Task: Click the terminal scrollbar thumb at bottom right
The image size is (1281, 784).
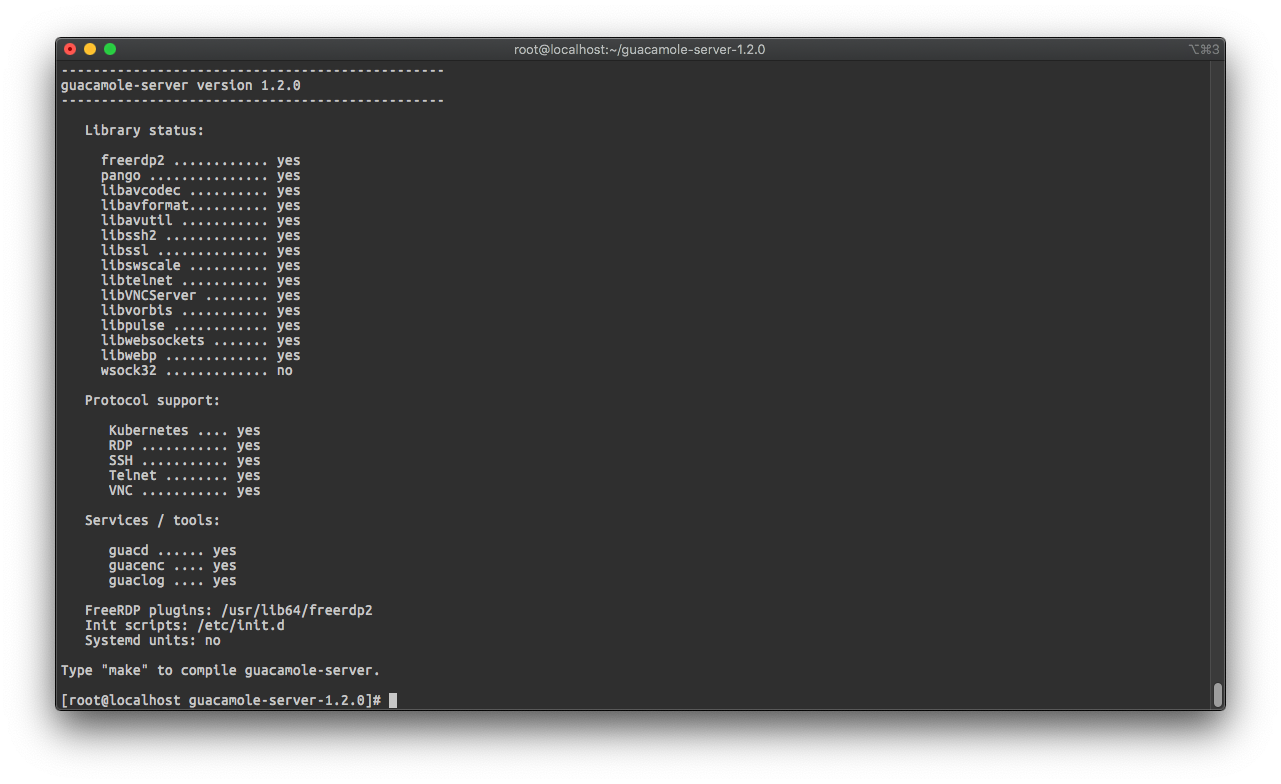Action: coord(1217,695)
